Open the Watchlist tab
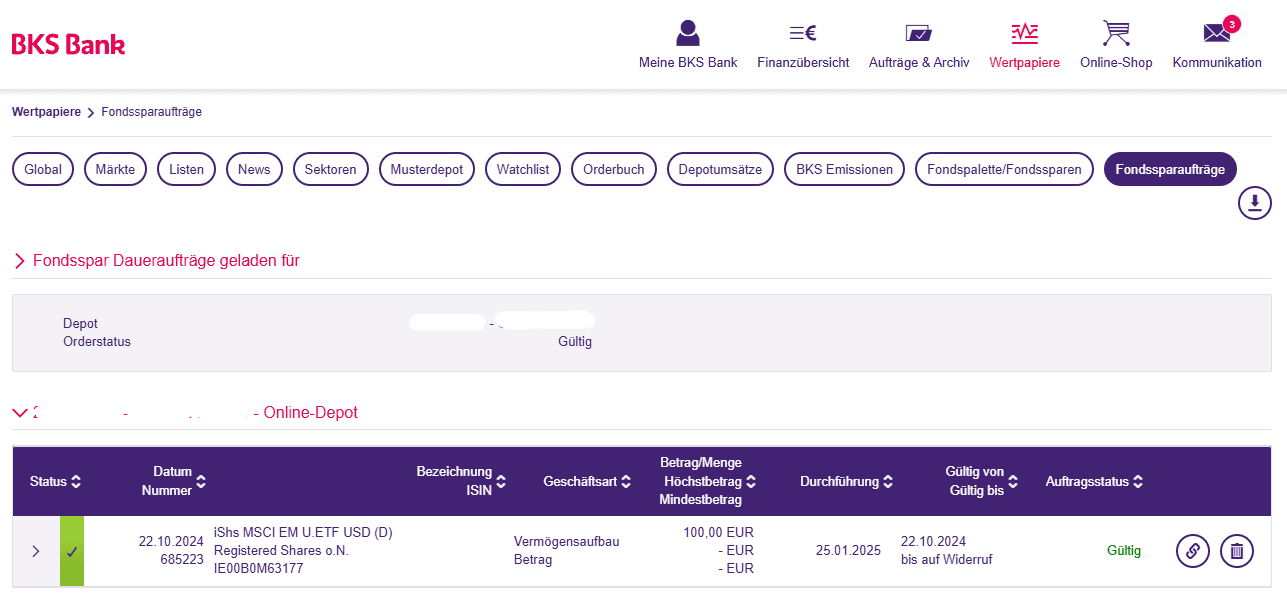This screenshot has height=608, width=1287. (x=523, y=169)
